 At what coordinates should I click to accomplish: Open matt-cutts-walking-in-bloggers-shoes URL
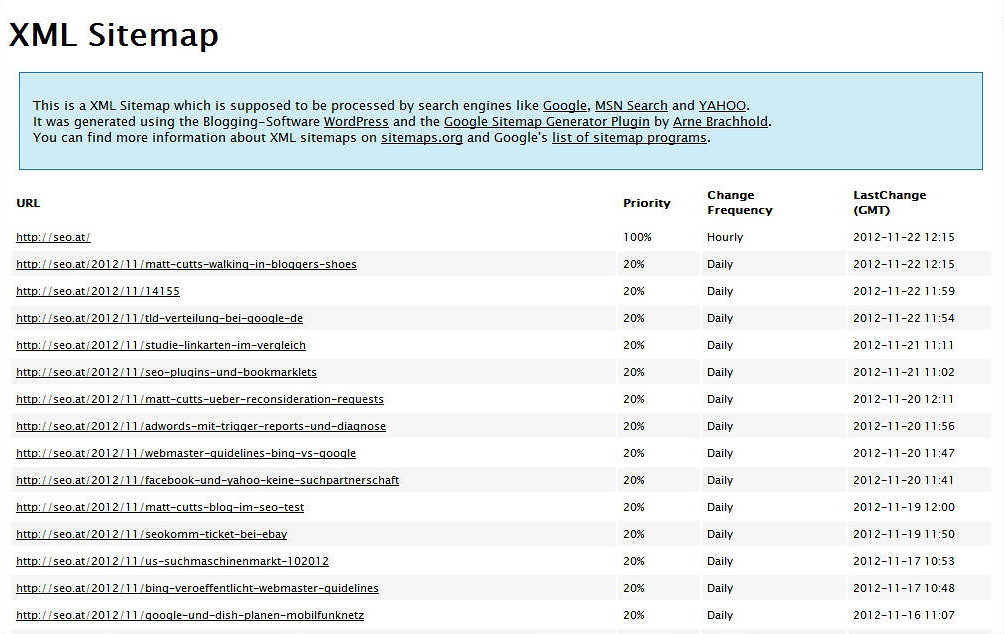click(x=186, y=265)
